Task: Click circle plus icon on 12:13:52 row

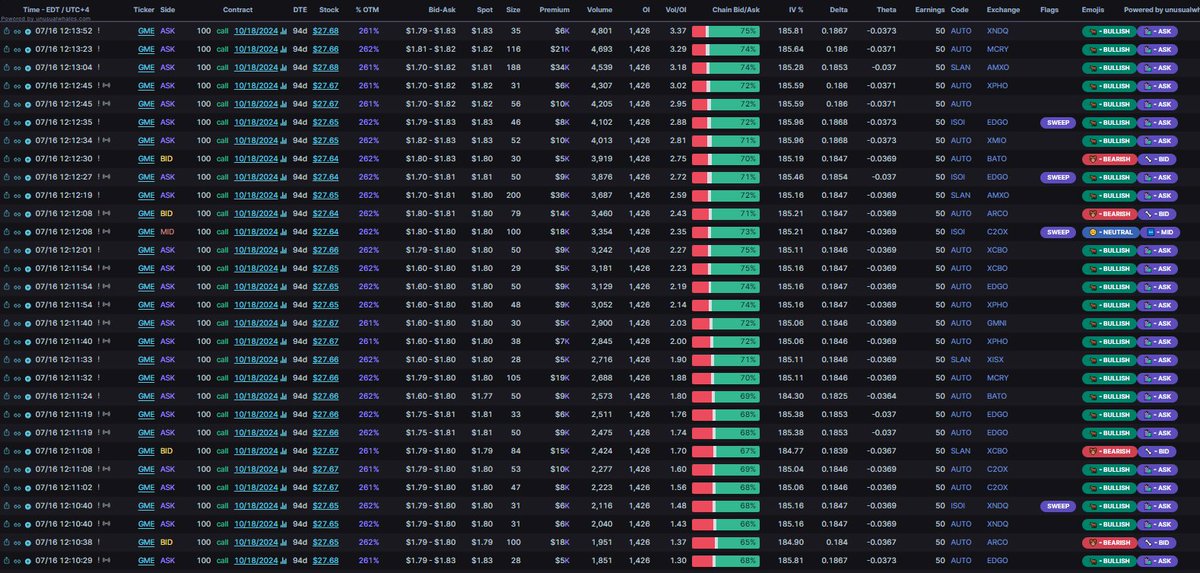Action: 28,31
